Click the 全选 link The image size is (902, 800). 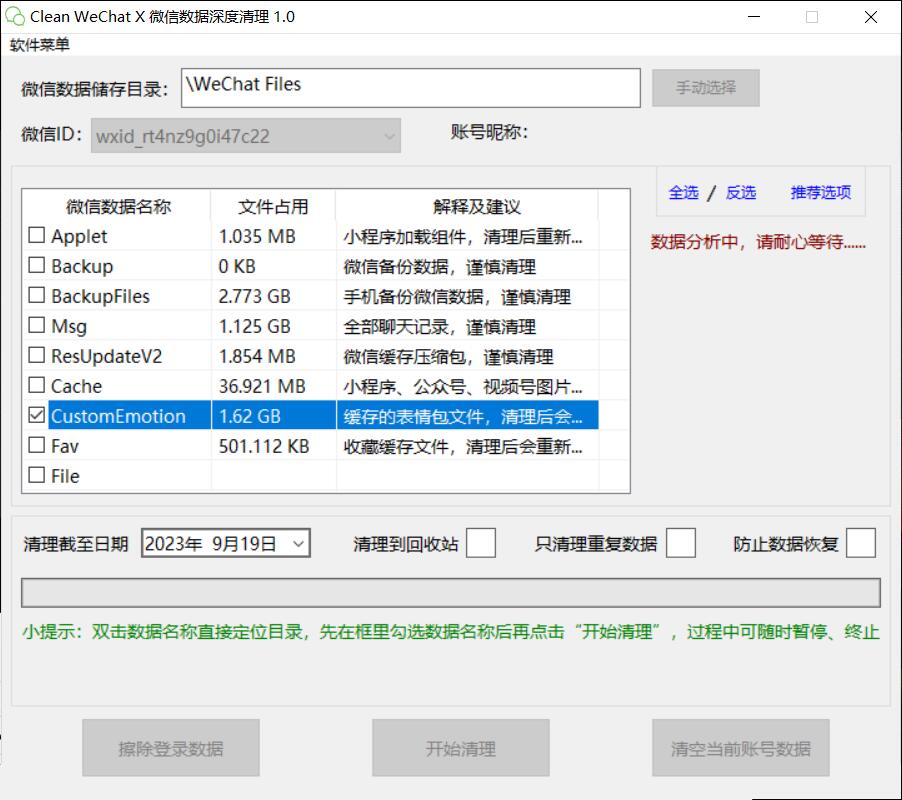point(683,193)
